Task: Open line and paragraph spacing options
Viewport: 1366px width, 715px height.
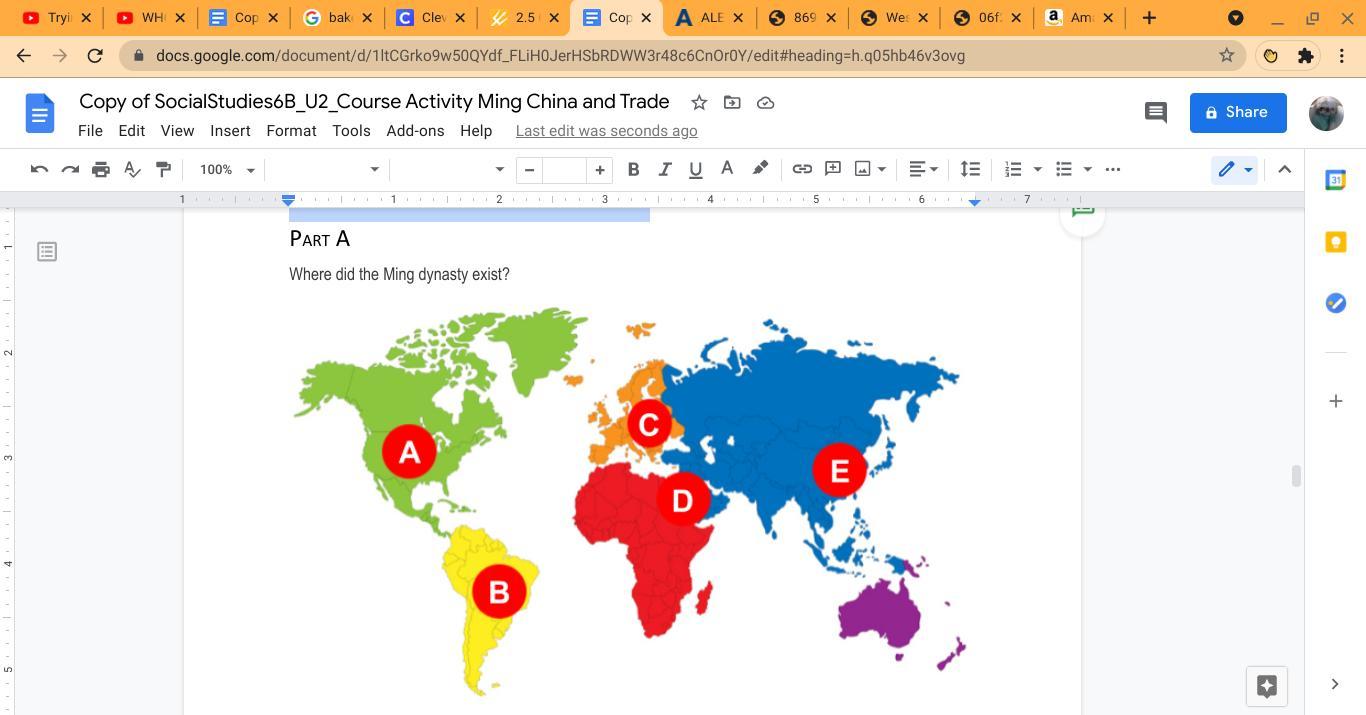Action: click(x=970, y=169)
